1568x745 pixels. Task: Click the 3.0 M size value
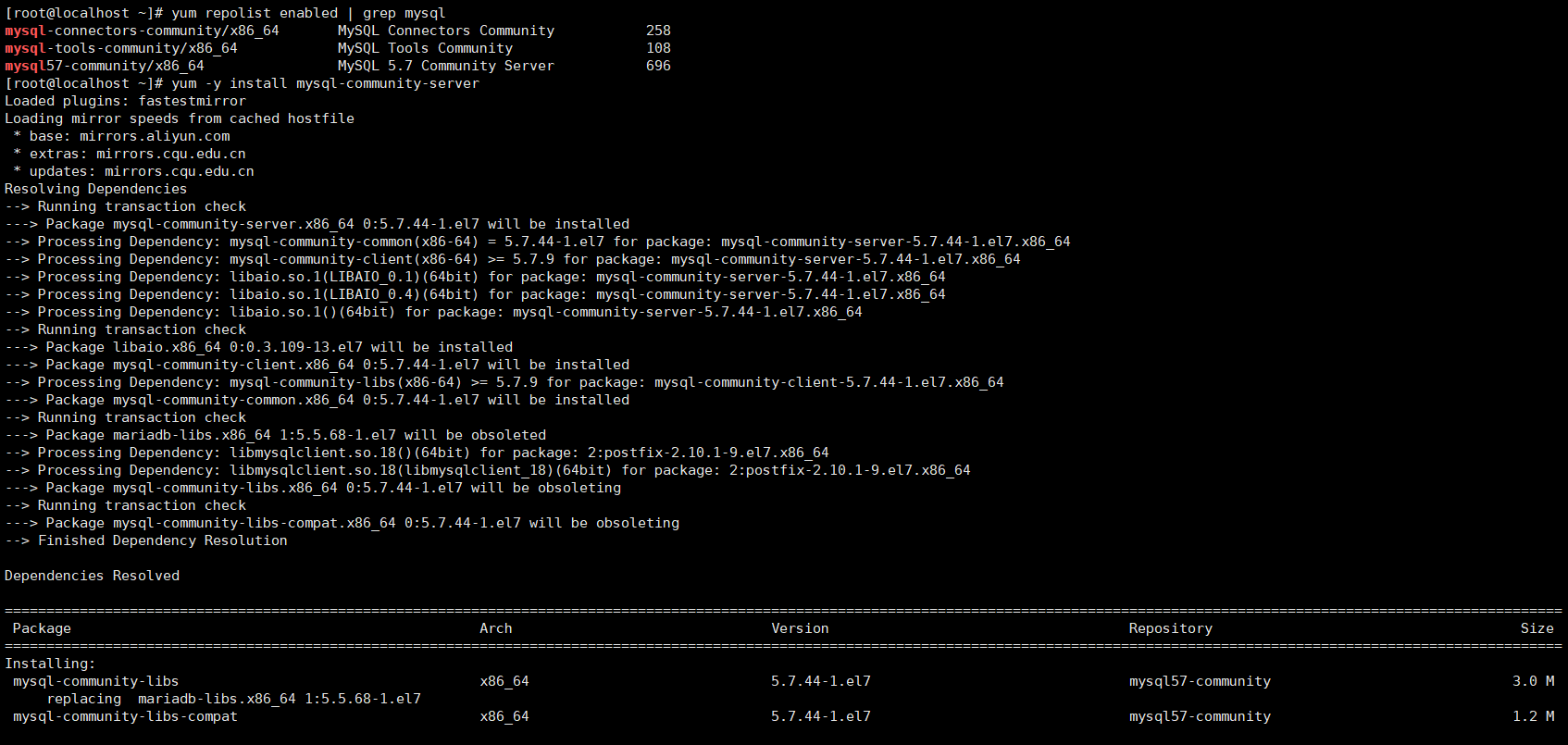pyautogui.click(x=1534, y=681)
